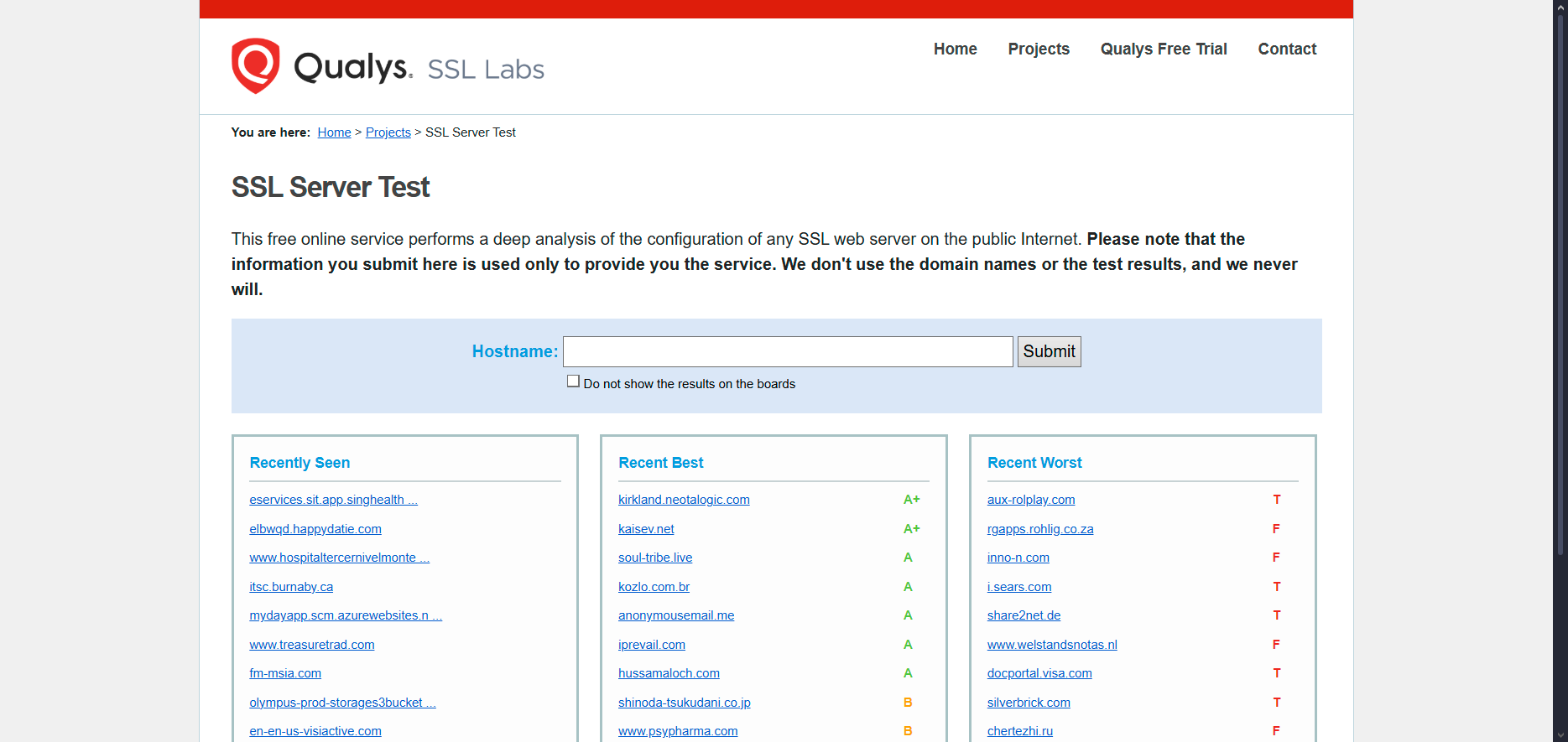Open docportal.visa.com link

(x=1039, y=673)
